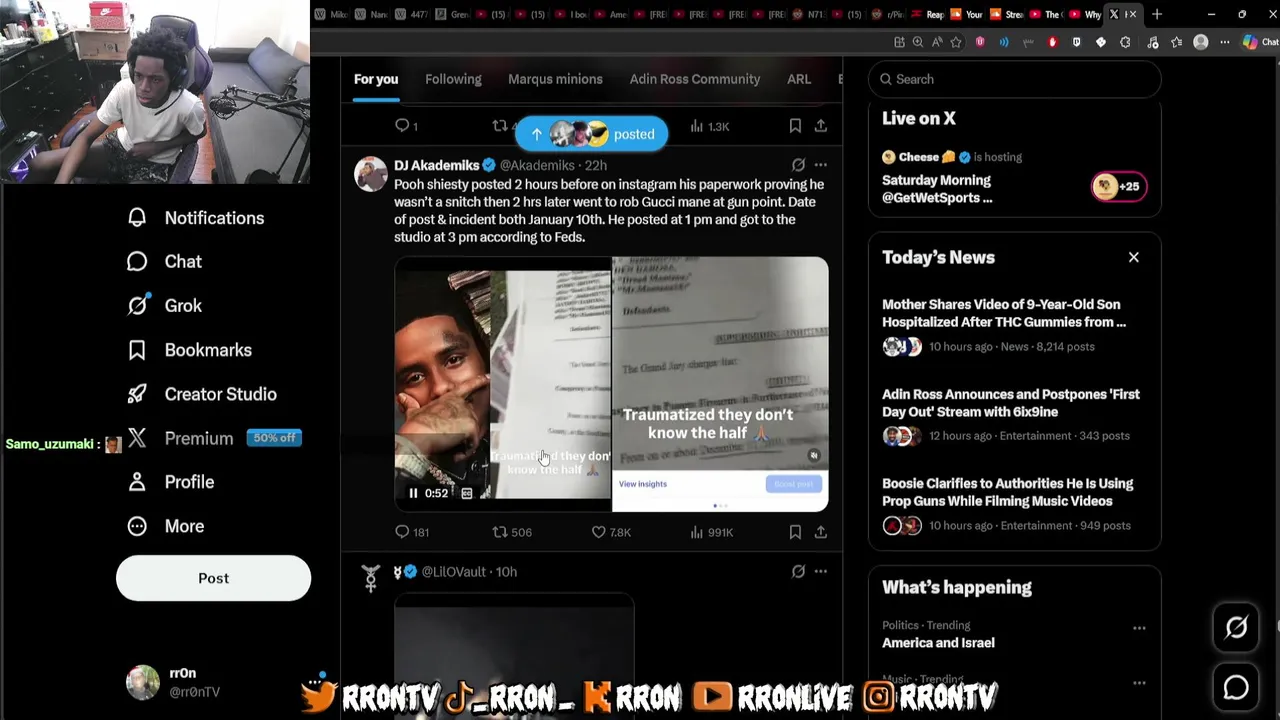Open a new browser tab

click(1157, 14)
